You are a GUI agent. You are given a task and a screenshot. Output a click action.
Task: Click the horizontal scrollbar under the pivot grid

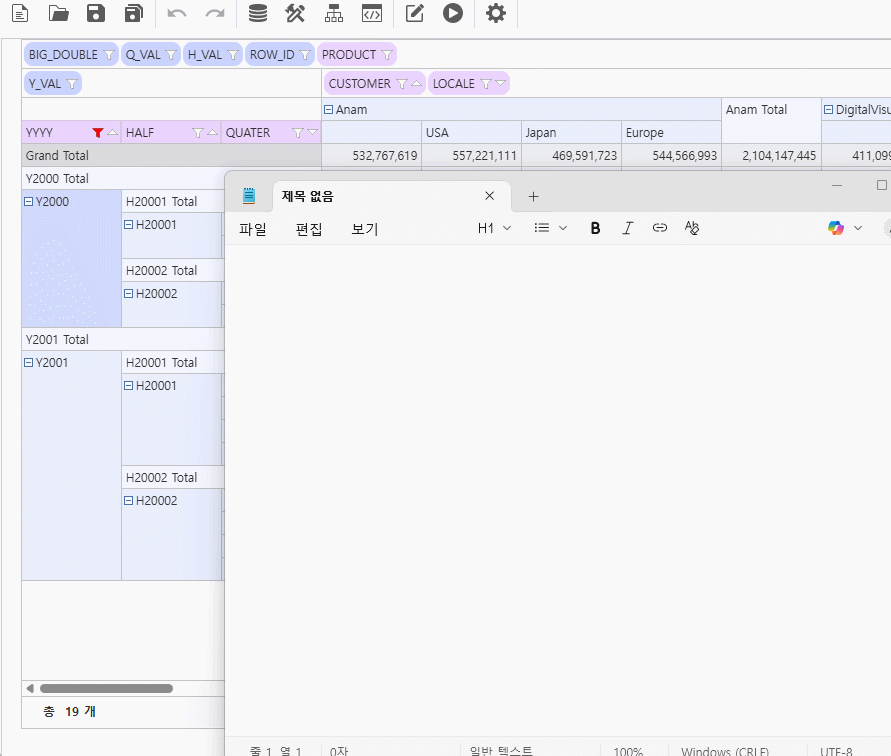tap(106, 688)
